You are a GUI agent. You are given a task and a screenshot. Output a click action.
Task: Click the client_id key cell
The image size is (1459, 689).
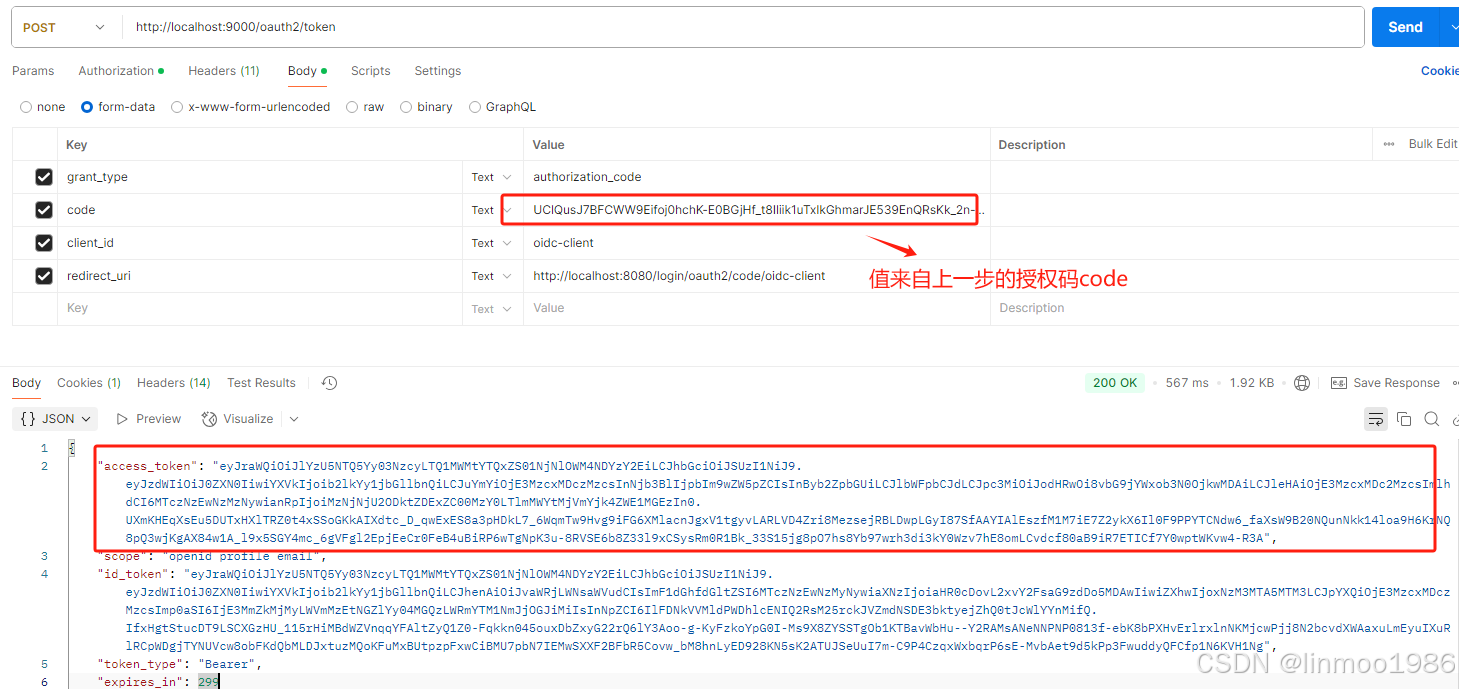(260, 243)
